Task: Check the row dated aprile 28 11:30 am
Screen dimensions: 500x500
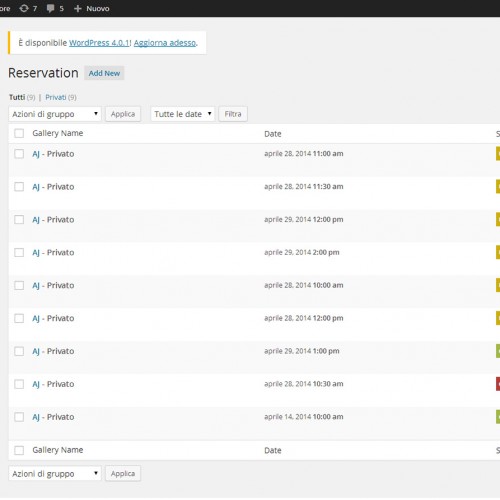Action: click(x=19, y=187)
